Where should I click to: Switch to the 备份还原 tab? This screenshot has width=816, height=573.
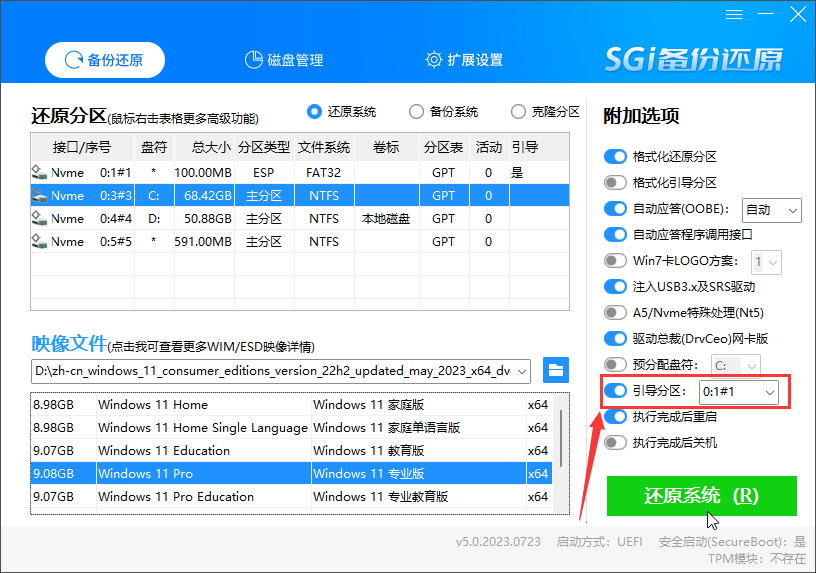click(105, 60)
